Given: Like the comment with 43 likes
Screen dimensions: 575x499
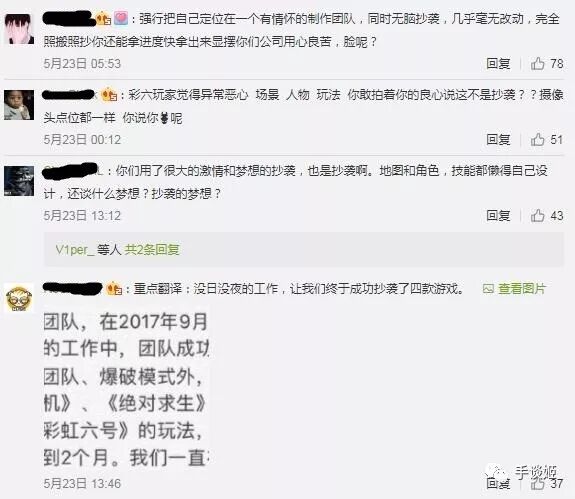Looking at the screenshot, I should click(538, 216).
